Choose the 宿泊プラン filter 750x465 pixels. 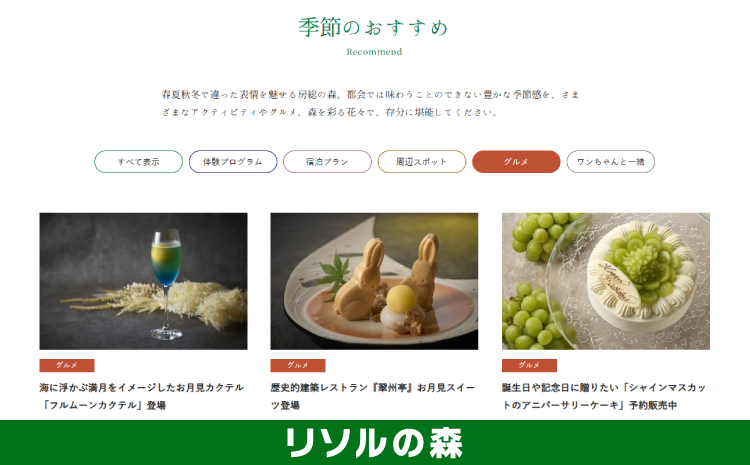coord(327,162)
